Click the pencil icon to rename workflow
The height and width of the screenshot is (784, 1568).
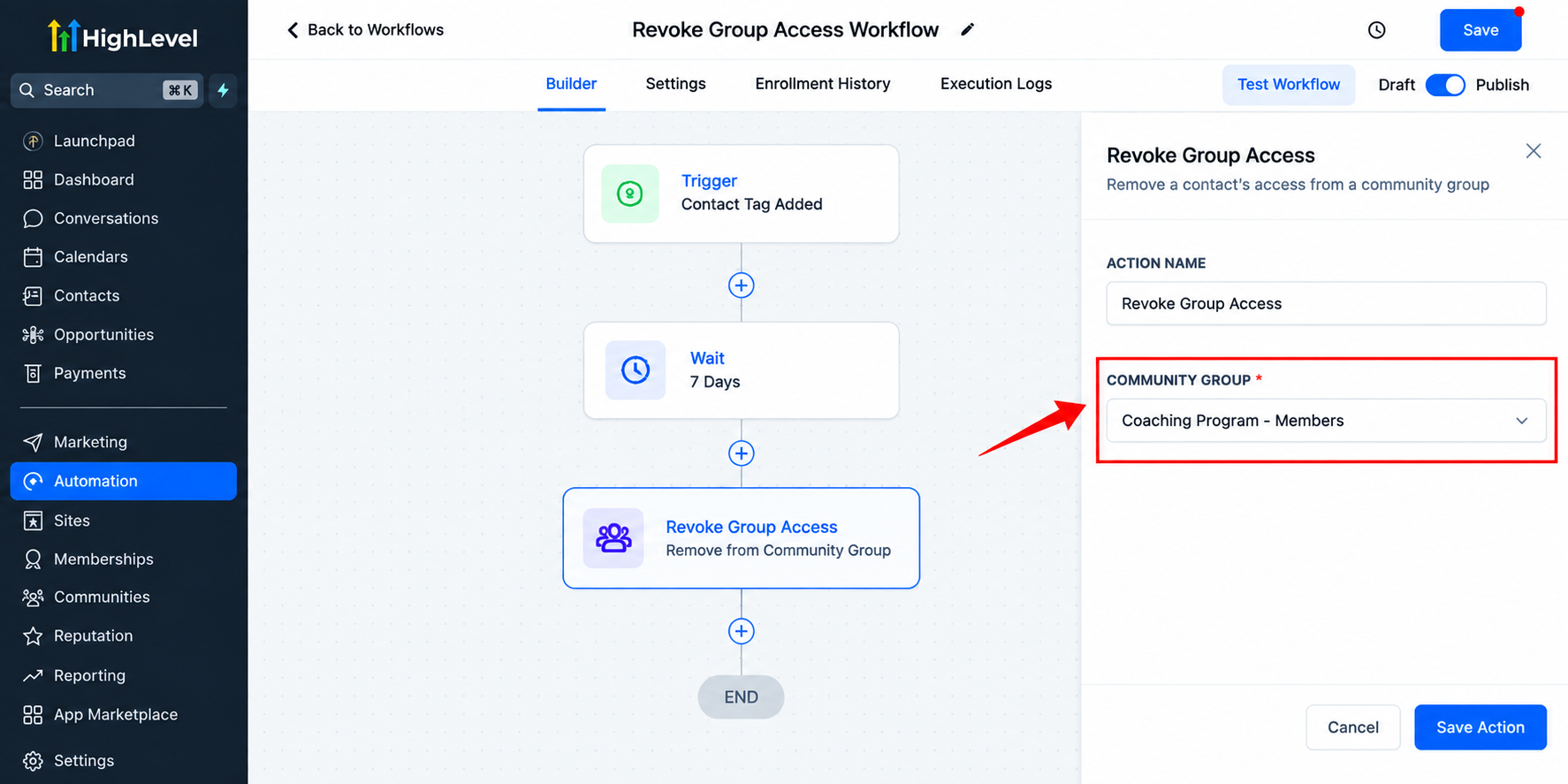968,30
